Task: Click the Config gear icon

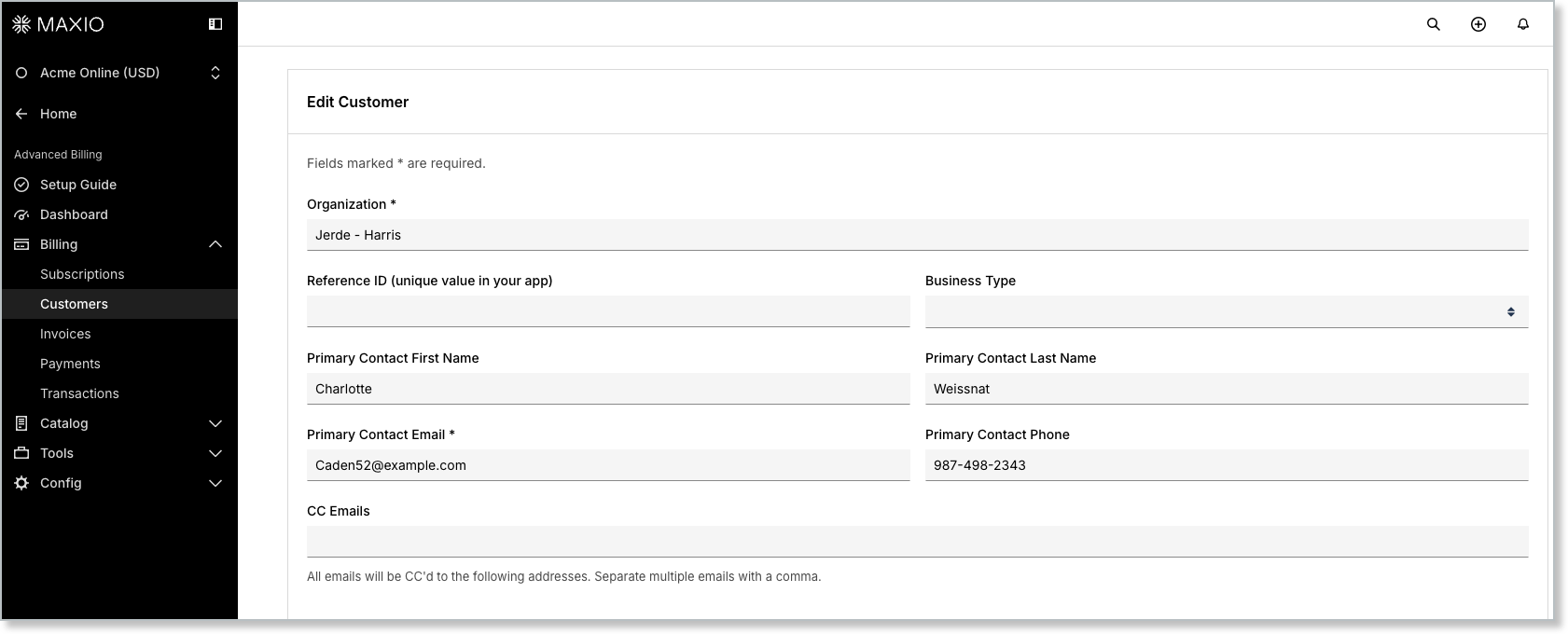Action: pos(21,483)
